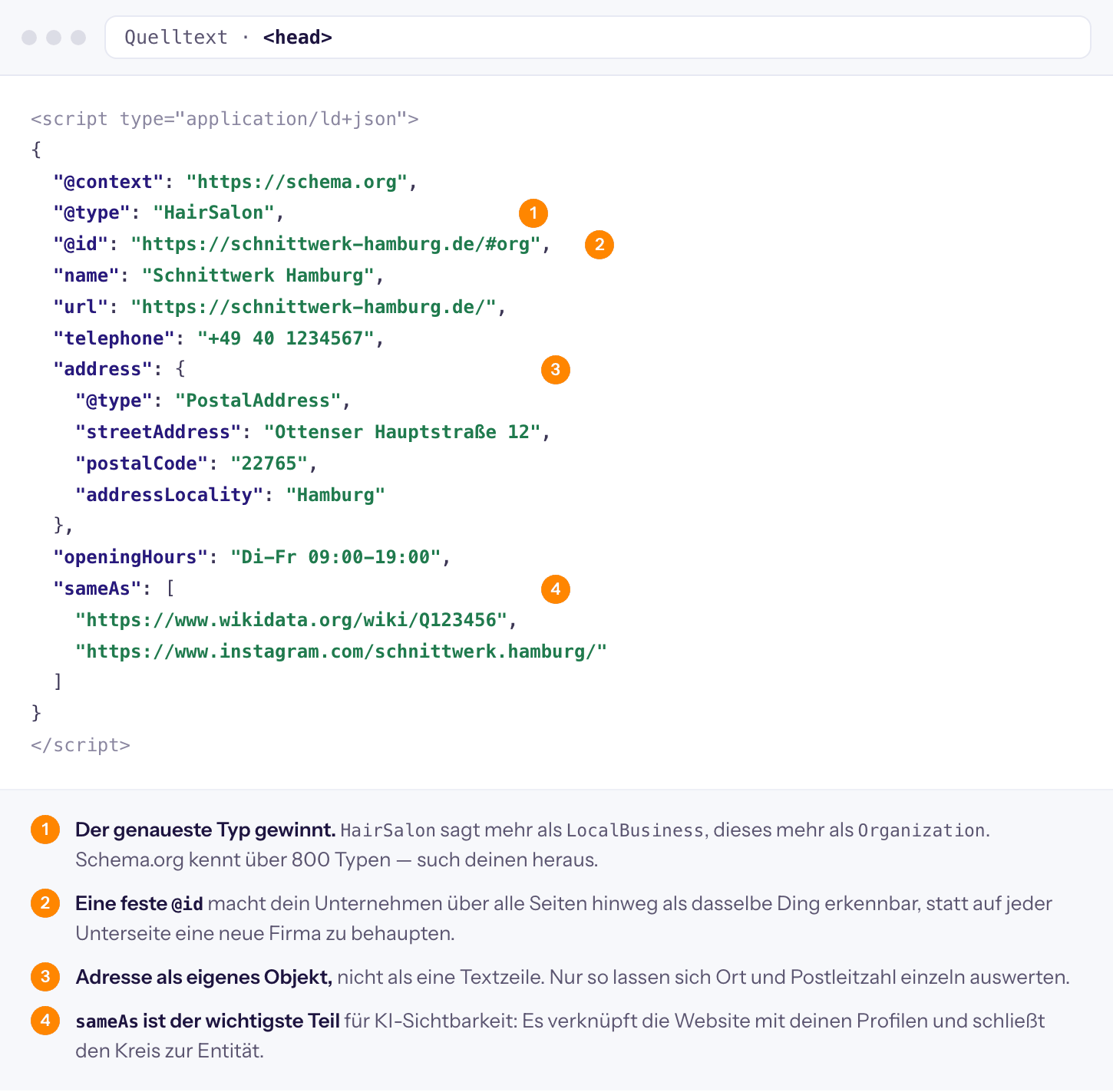Image resolution: width=1113 pixels, height=1092 pixels.
Task: Click the "PostalAddress" type value
Action: [258, 401]
